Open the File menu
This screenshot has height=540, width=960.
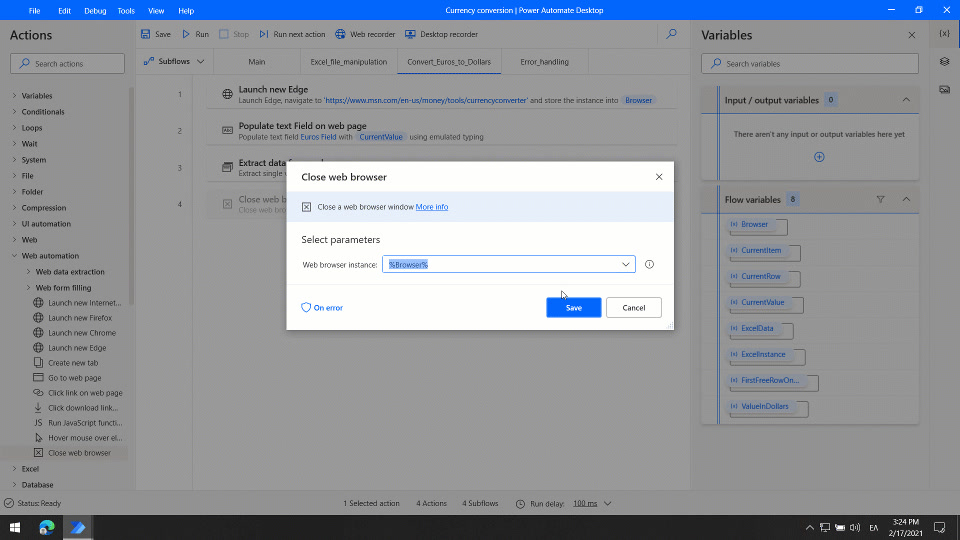(34, 10)
